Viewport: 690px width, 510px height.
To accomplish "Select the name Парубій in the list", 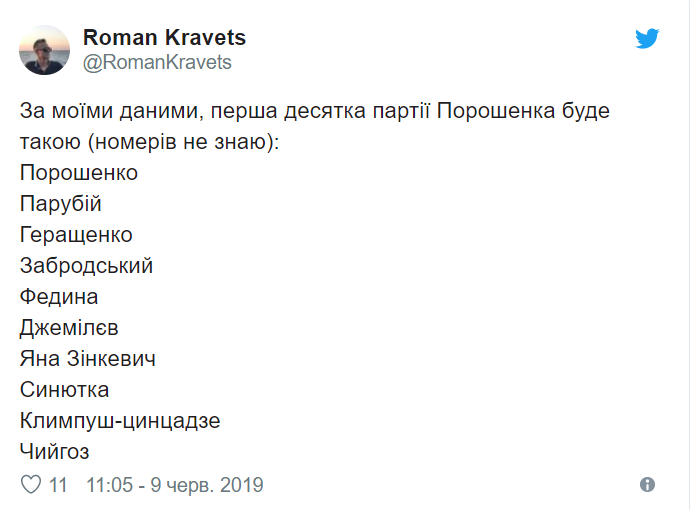I will [61, 204].
